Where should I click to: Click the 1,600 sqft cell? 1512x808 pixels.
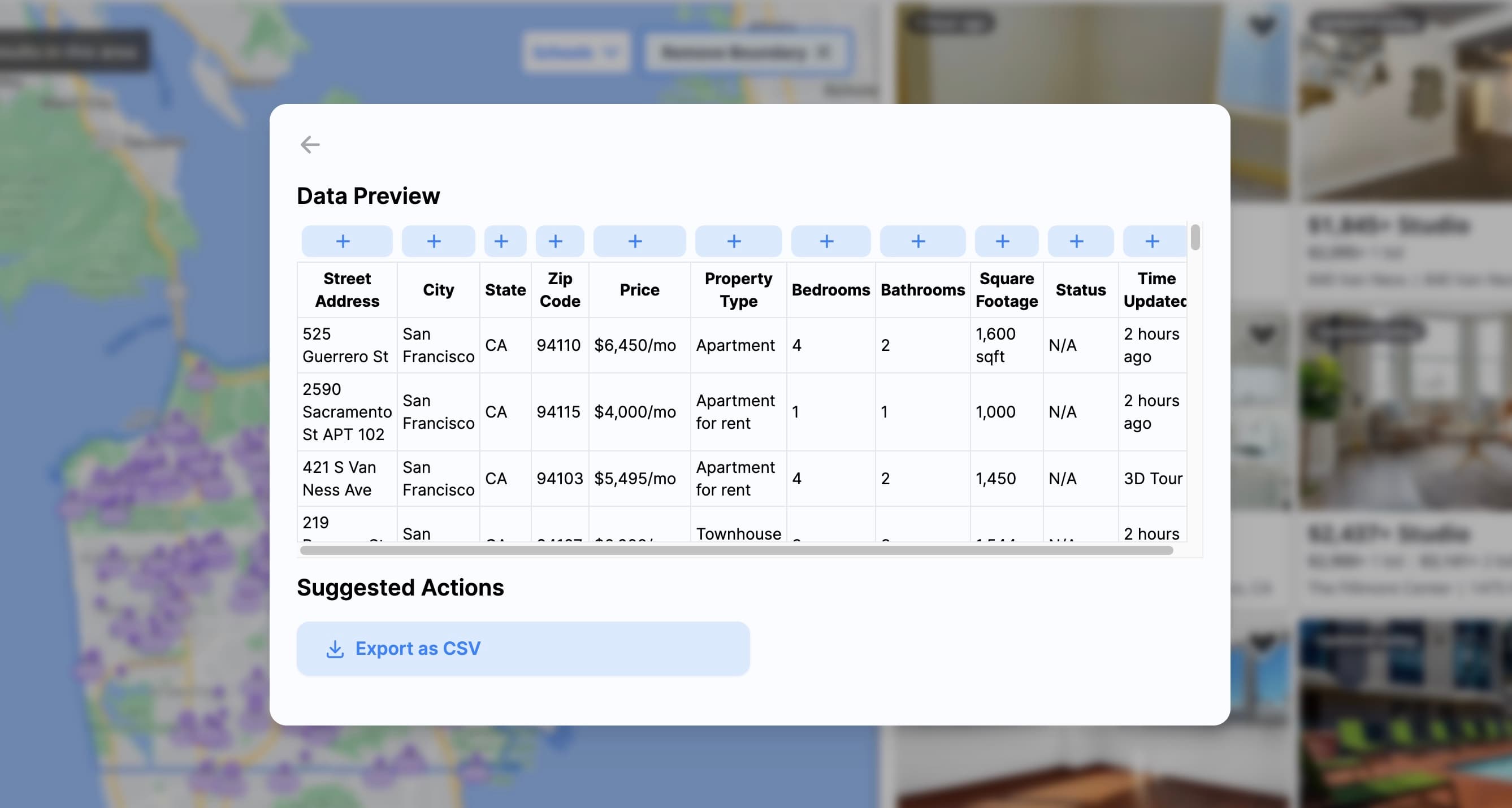(1007, 345)
